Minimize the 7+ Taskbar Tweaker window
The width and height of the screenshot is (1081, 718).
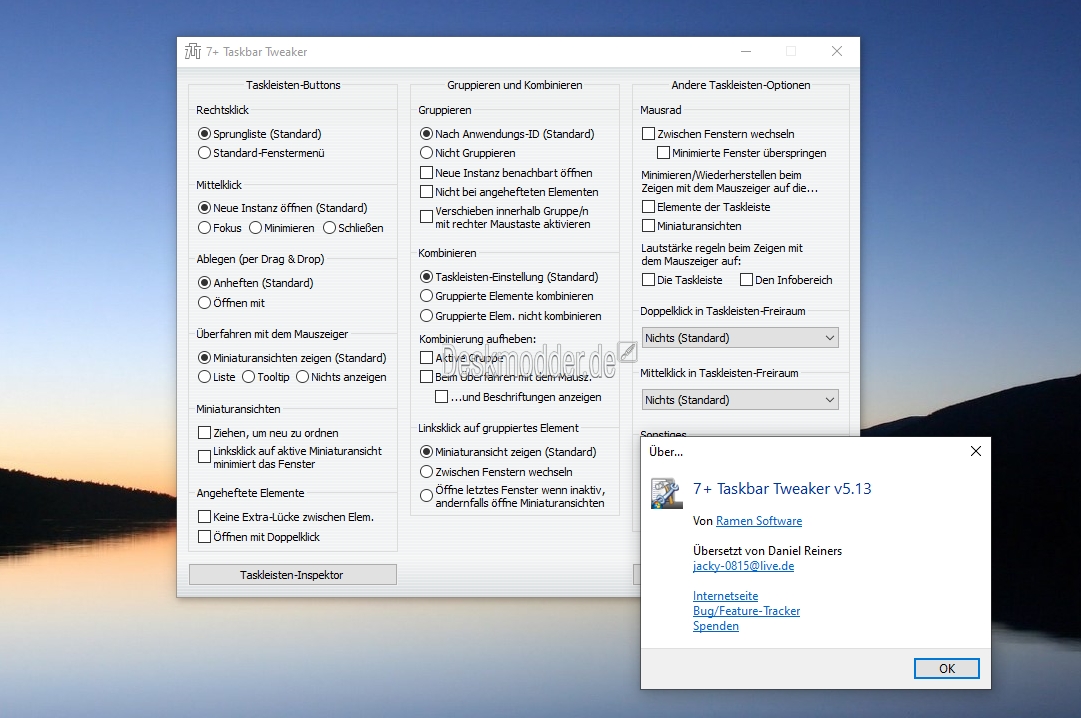(x=746, y=52)
